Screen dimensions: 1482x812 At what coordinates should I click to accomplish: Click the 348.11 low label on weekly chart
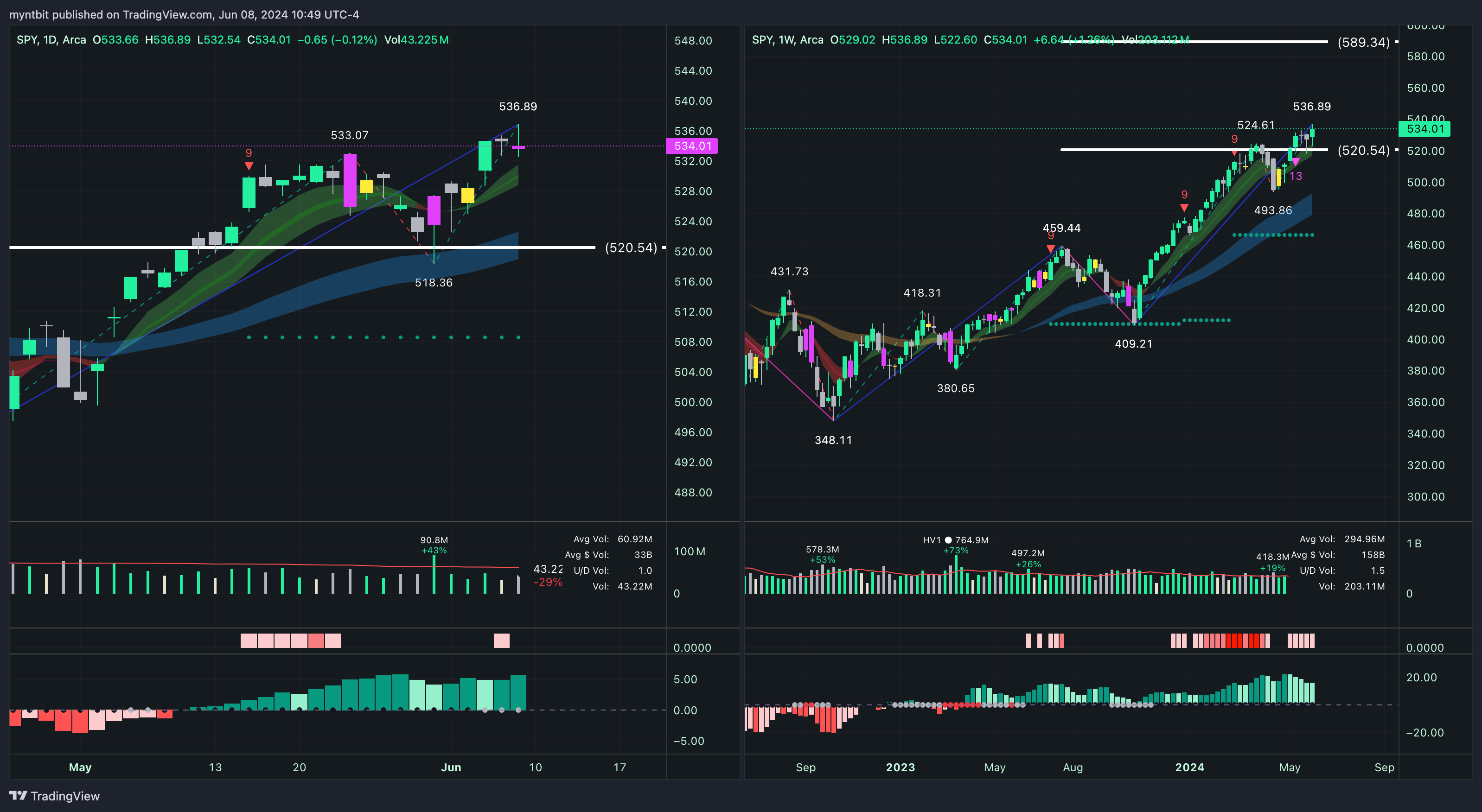pos(833,440)
